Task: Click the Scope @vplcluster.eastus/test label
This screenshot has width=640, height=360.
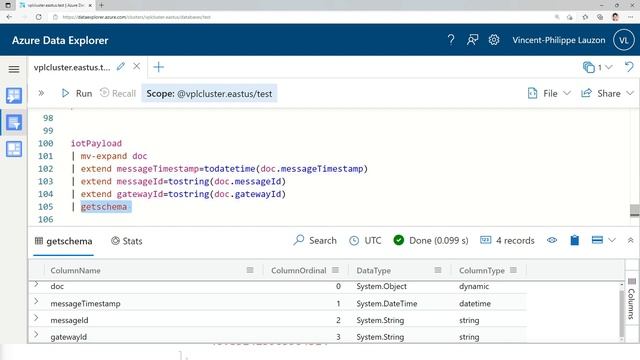Action: click(x=209, y=93)
